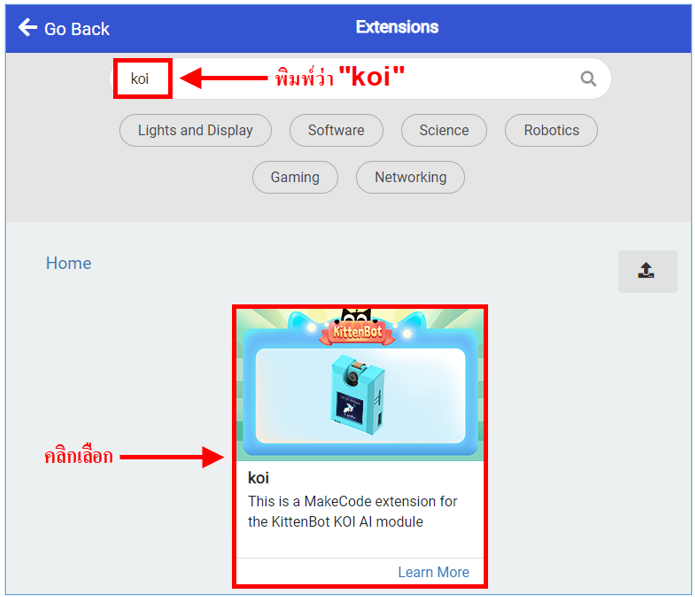Choose the Gaming category tag
Image resolution: width=695 pixels, height=597 pixels.
tap(295, 177)
